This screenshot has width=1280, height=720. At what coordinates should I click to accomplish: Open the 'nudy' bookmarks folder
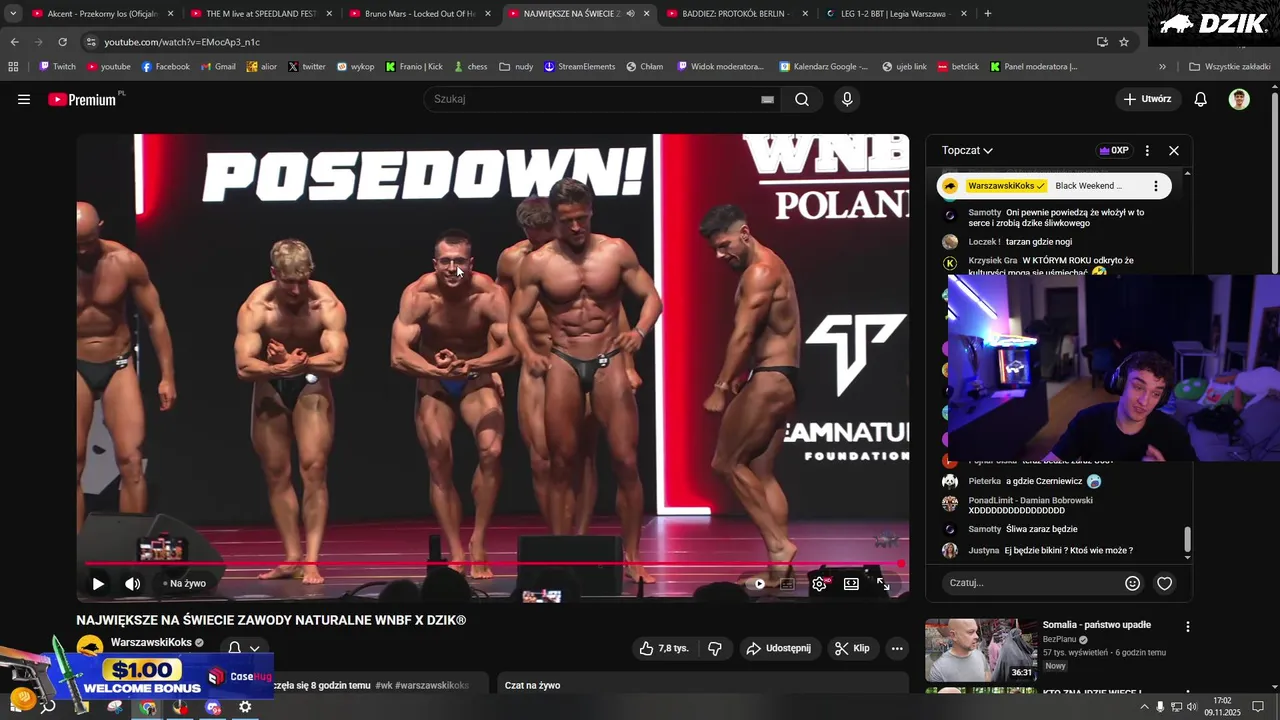click(x=516, y=67)
